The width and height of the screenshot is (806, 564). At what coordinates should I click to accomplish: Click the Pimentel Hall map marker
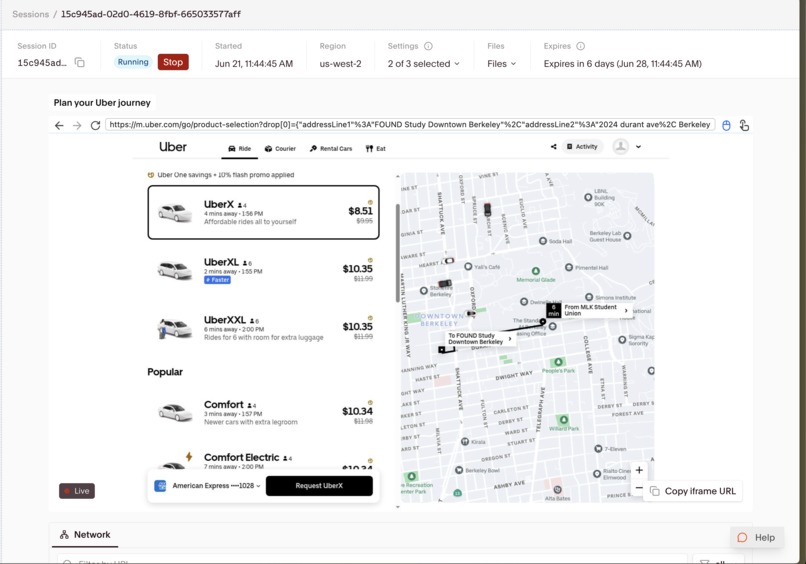[569, 267]
